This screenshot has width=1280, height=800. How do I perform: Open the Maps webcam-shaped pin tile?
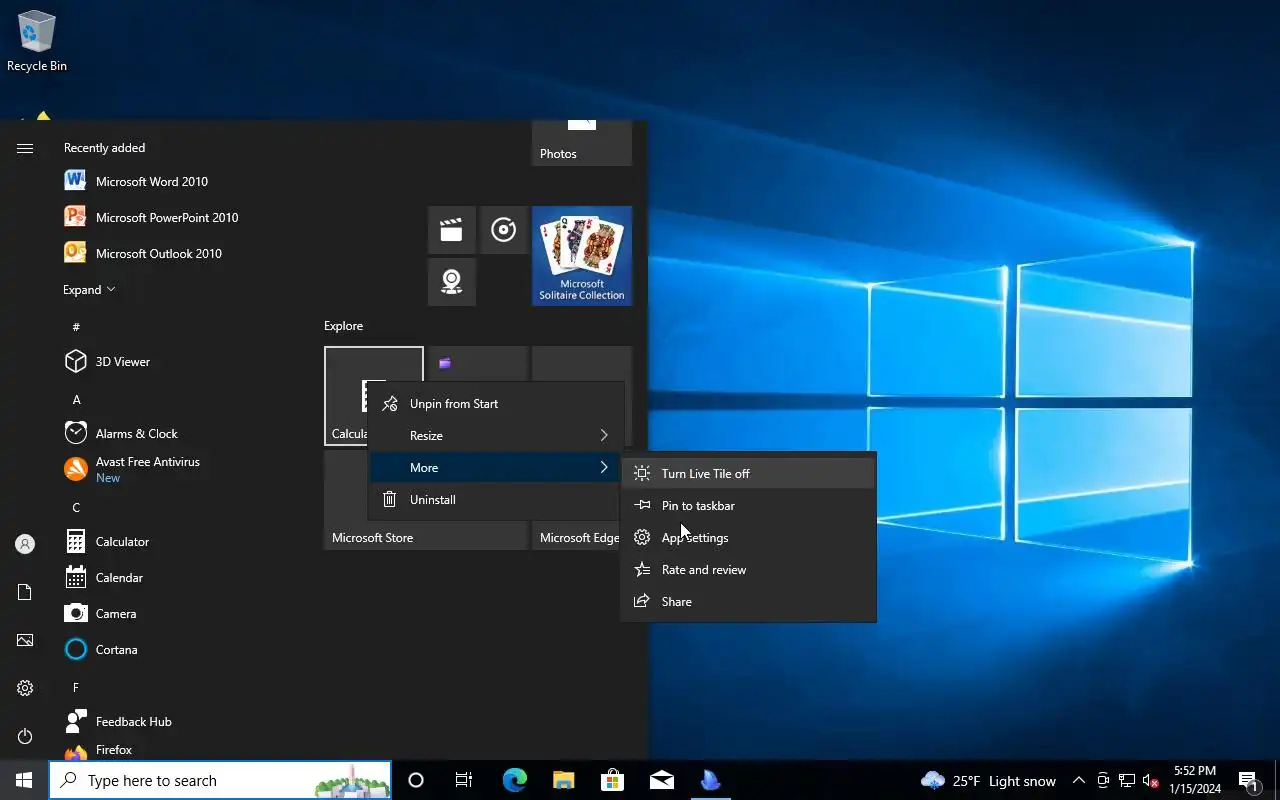tap(452, 282)
